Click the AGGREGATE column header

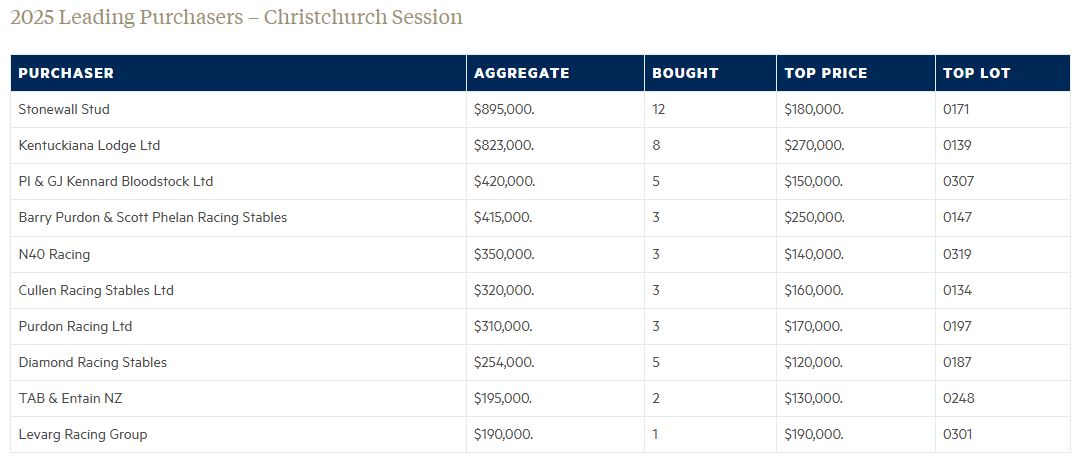(521, 73)
